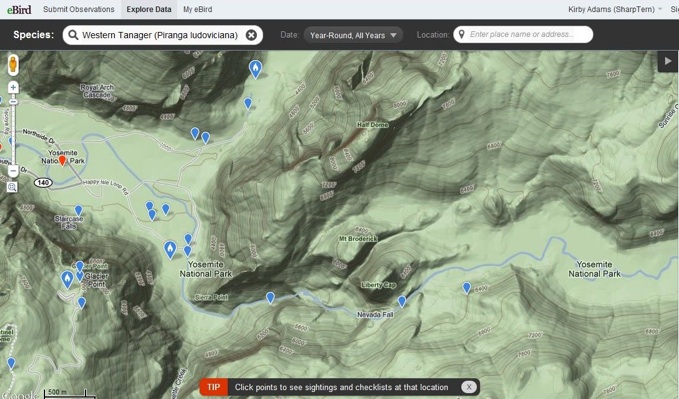Click the zoom-to-area magnifier icon
Viewport: 679px width, 399px height.
(12, 188)
